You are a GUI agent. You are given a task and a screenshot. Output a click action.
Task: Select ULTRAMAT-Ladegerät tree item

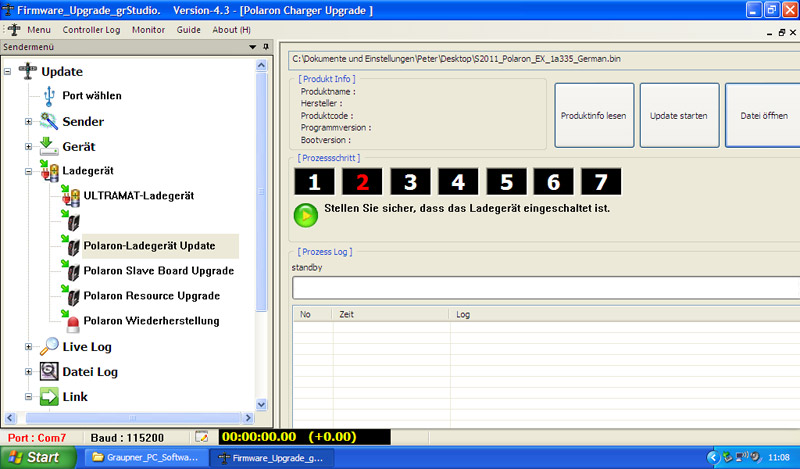[x=139, y=195]
